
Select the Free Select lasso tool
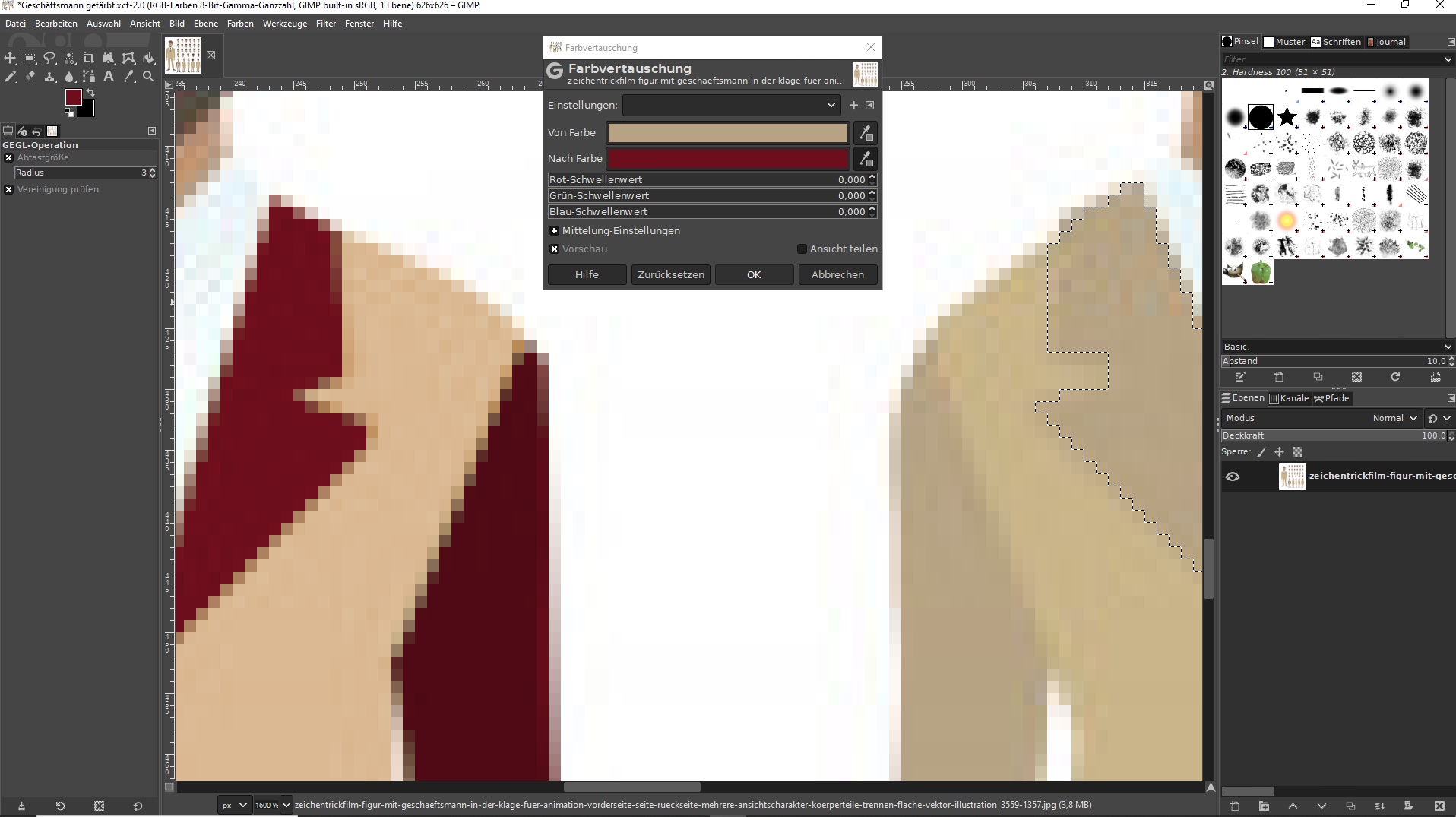click(49, 58)
